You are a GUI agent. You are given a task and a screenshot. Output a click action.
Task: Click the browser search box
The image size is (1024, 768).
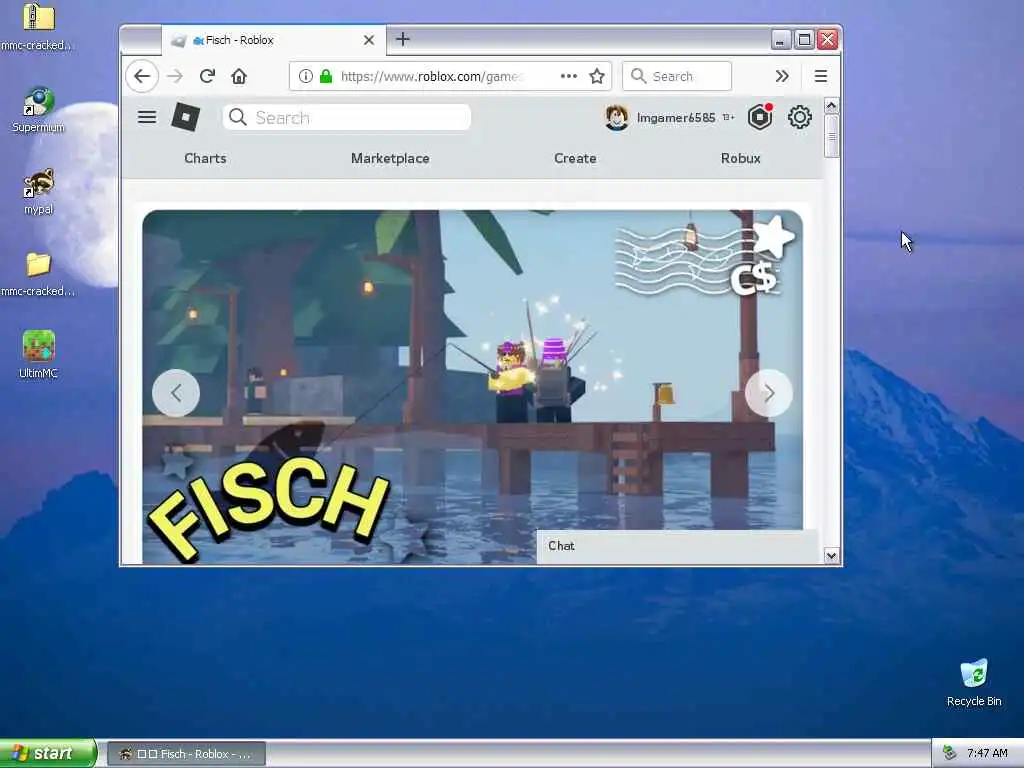click(x=677, y=76)
